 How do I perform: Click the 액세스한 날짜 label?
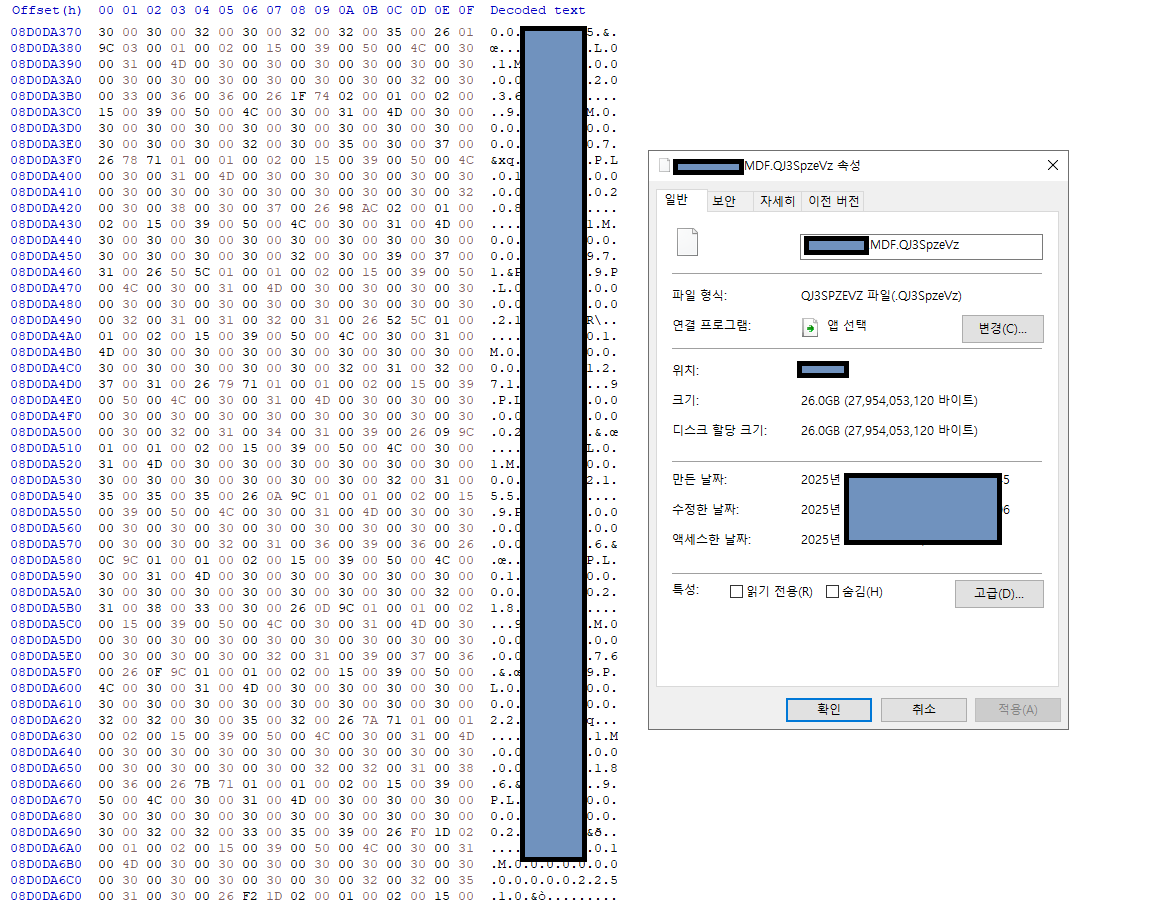(711, 540)
